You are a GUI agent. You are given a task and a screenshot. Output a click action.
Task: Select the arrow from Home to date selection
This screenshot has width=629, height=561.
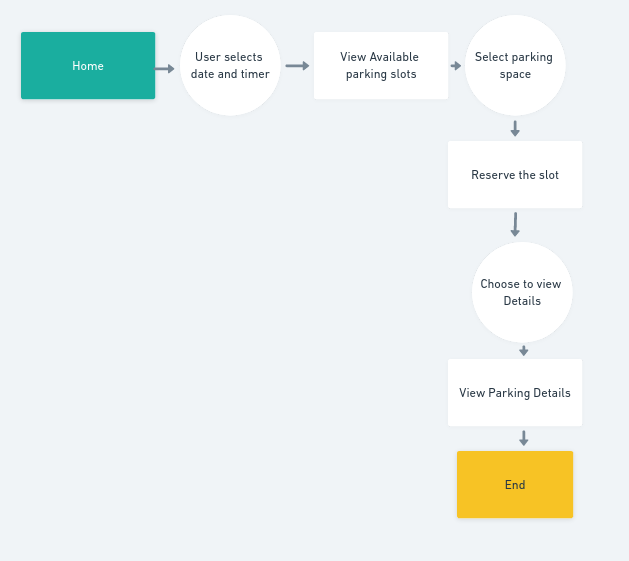click(164, 69)
